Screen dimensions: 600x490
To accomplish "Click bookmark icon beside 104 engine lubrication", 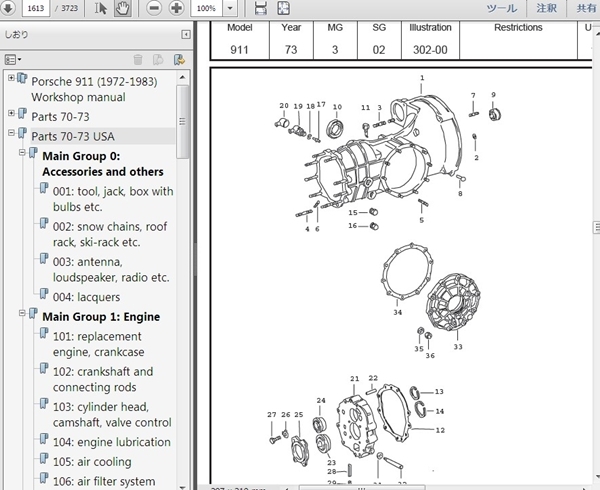I will tap(44, 439).
